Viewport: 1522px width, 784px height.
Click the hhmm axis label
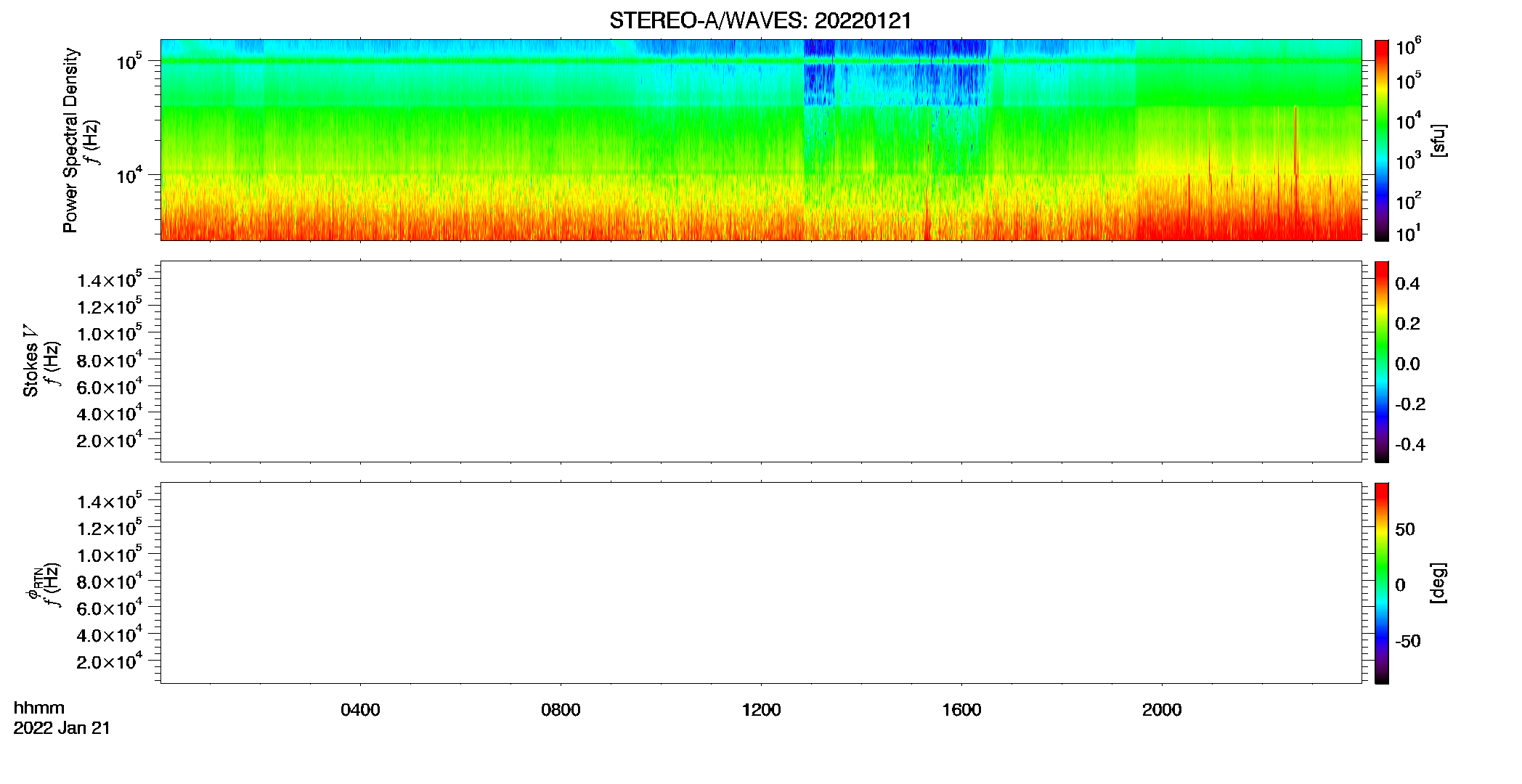39,708
